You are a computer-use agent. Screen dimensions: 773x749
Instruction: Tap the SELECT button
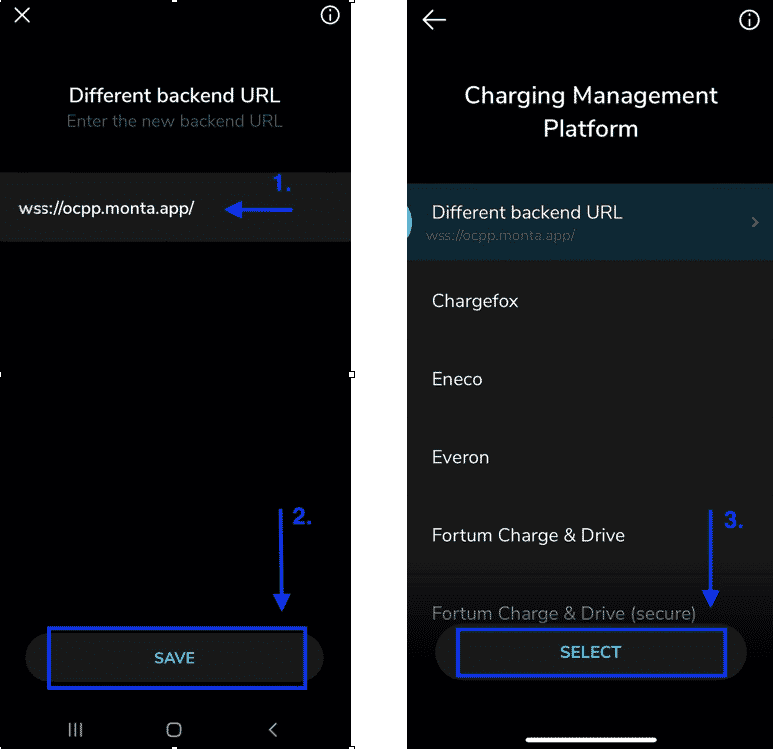(591, 652)
